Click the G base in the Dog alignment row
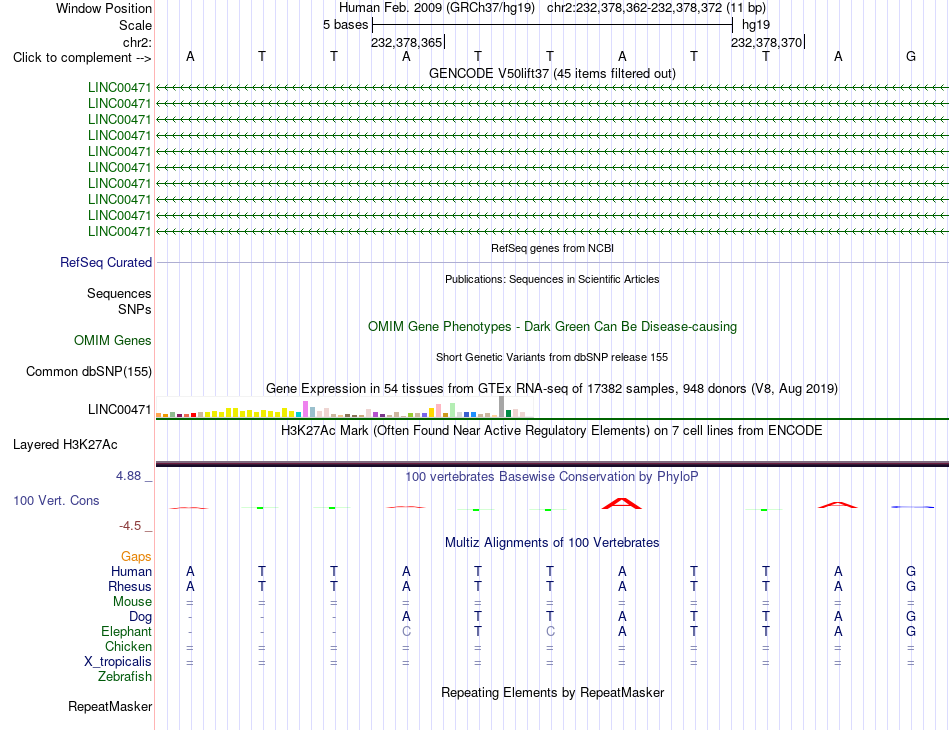The image size is (950, 730). click(911, 617)
